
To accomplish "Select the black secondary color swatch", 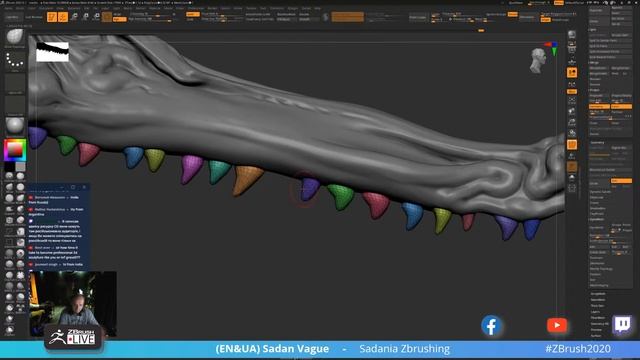I will click(x=9, y=166).
